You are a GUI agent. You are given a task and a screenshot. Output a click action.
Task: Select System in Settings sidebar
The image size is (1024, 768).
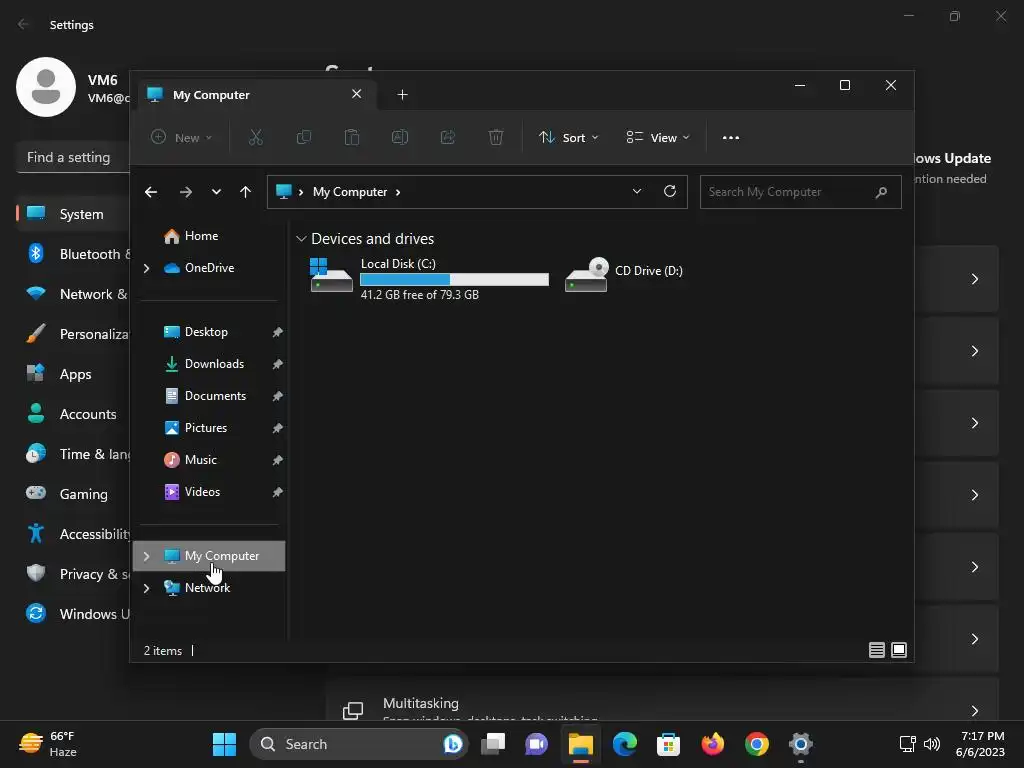(x=73, y=214)
